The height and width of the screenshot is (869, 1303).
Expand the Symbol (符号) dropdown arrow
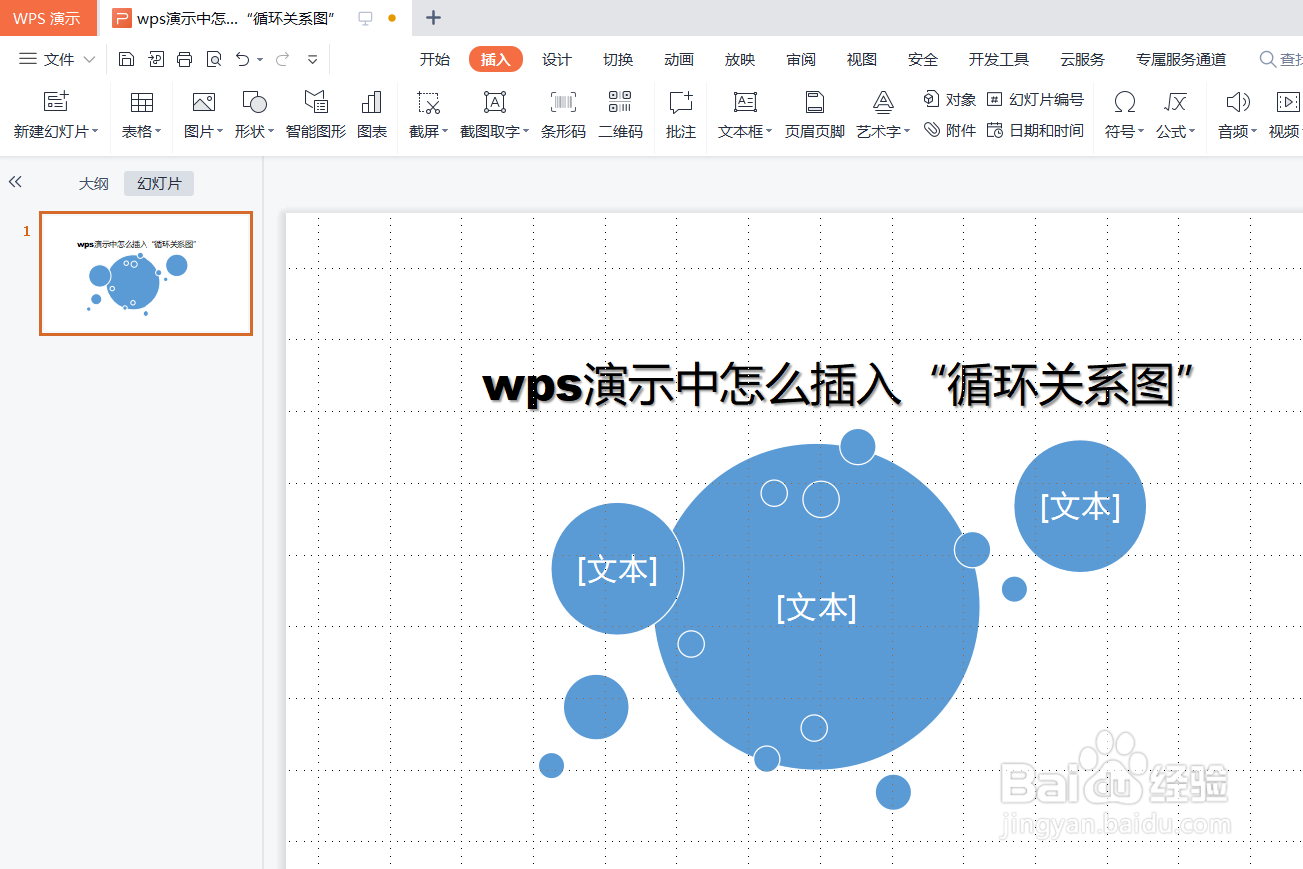pyautogui.click(x=1141, y=131)
